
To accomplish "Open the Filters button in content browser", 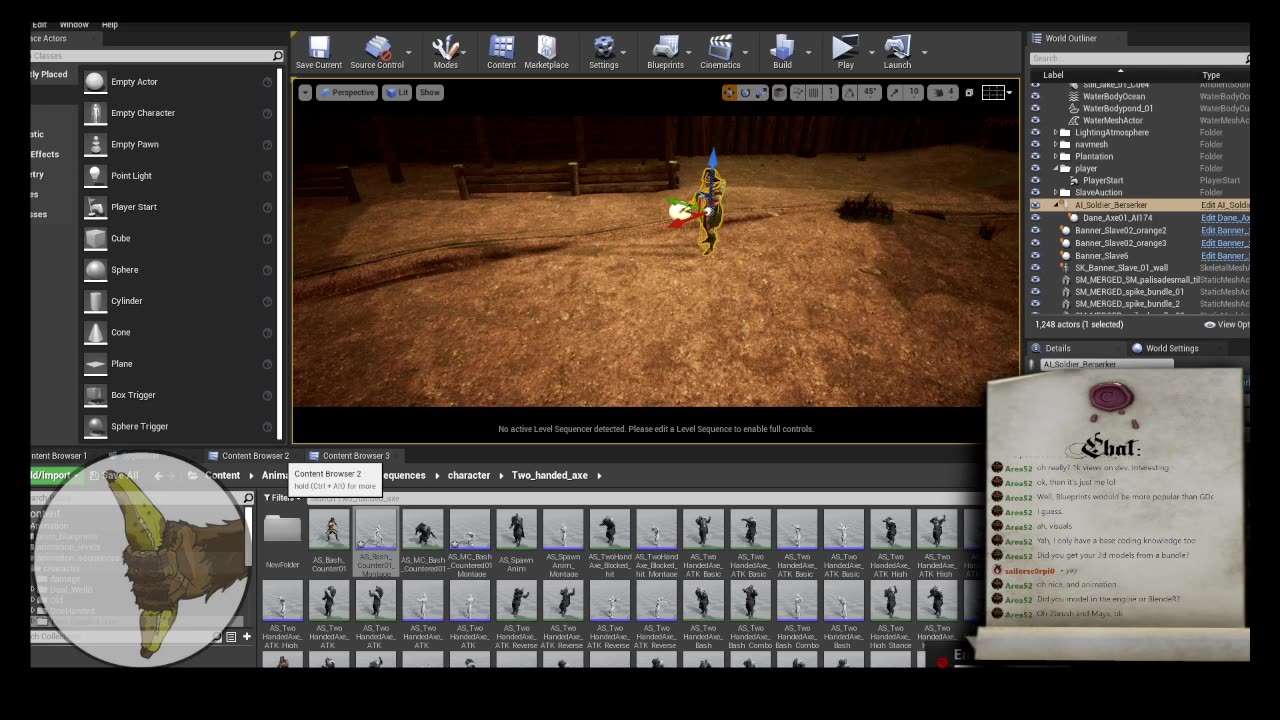I will 279,498.
